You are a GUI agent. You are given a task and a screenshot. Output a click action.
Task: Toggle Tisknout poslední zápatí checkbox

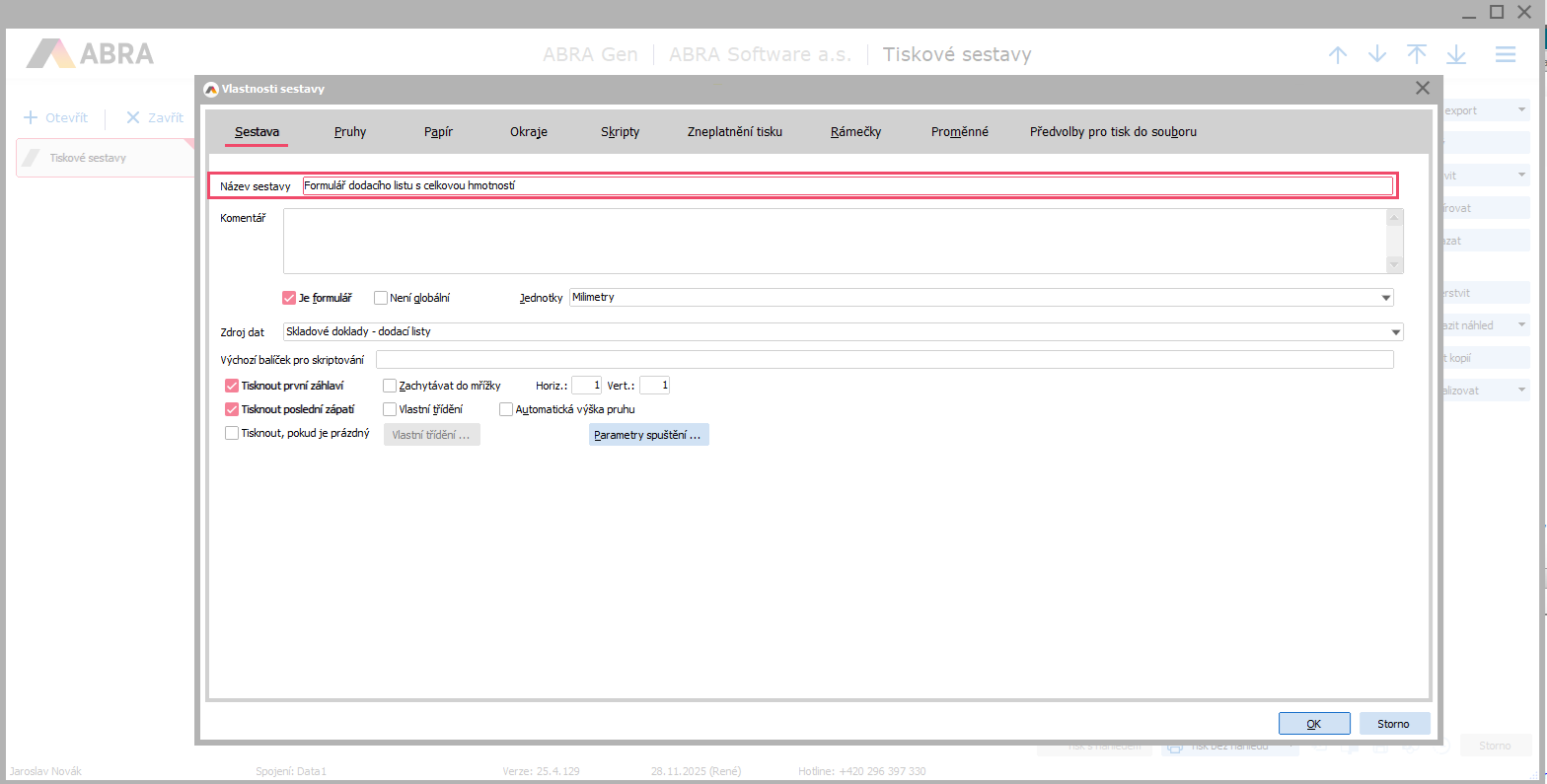pos(232,409)
